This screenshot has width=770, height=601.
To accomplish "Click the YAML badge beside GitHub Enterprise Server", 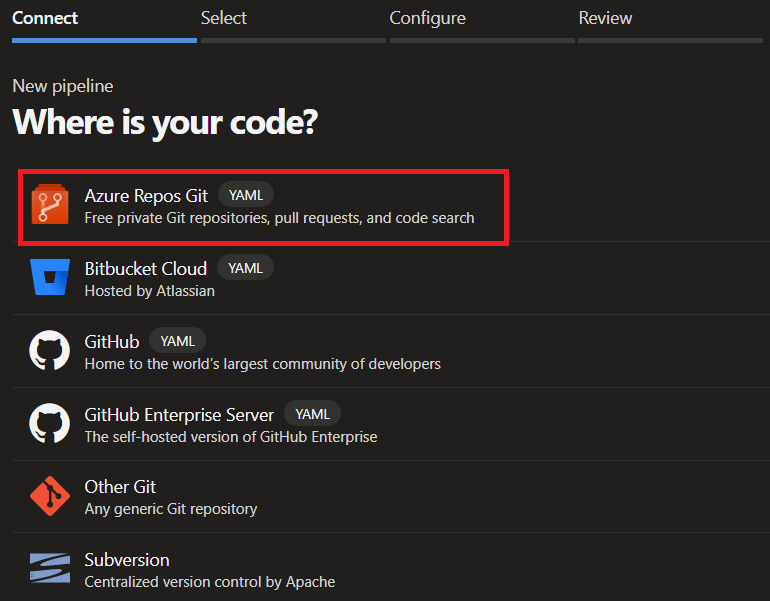I will pos(313,413).
